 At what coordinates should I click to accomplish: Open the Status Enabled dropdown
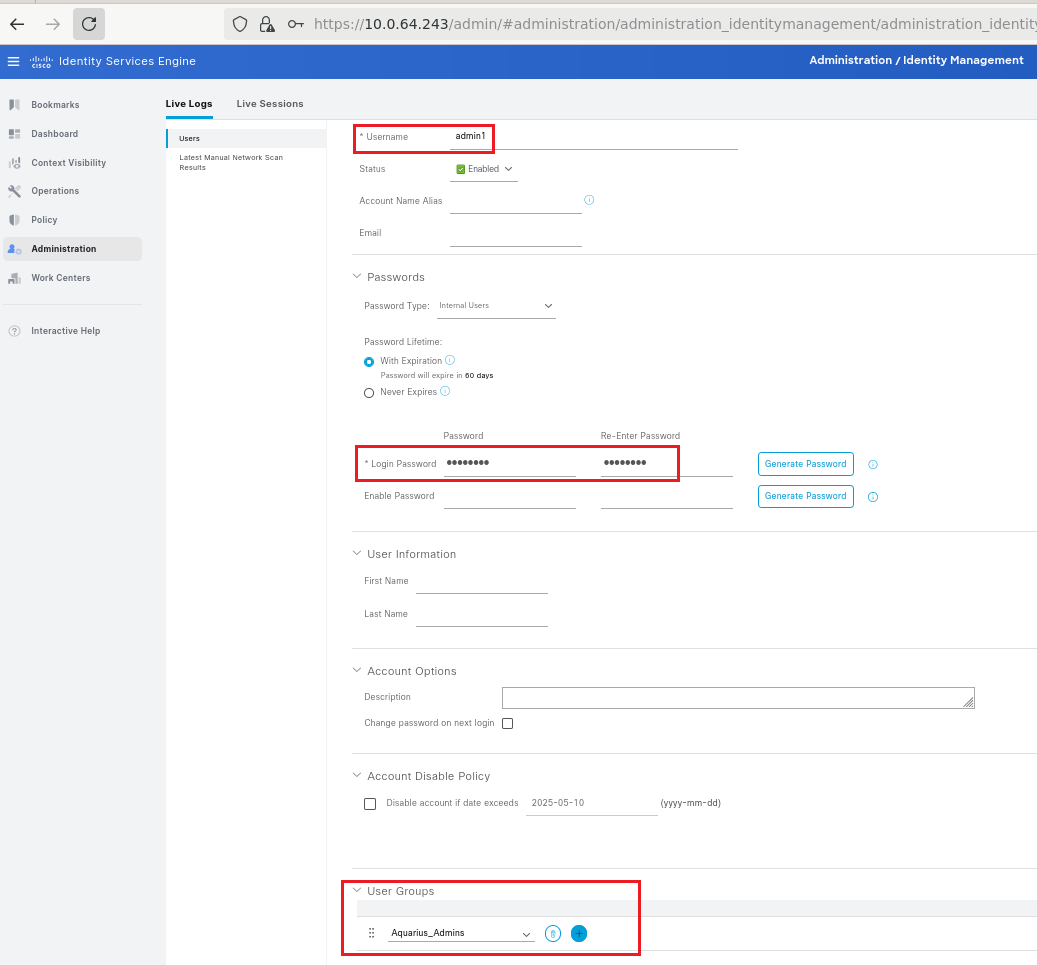tap(484, 169)
